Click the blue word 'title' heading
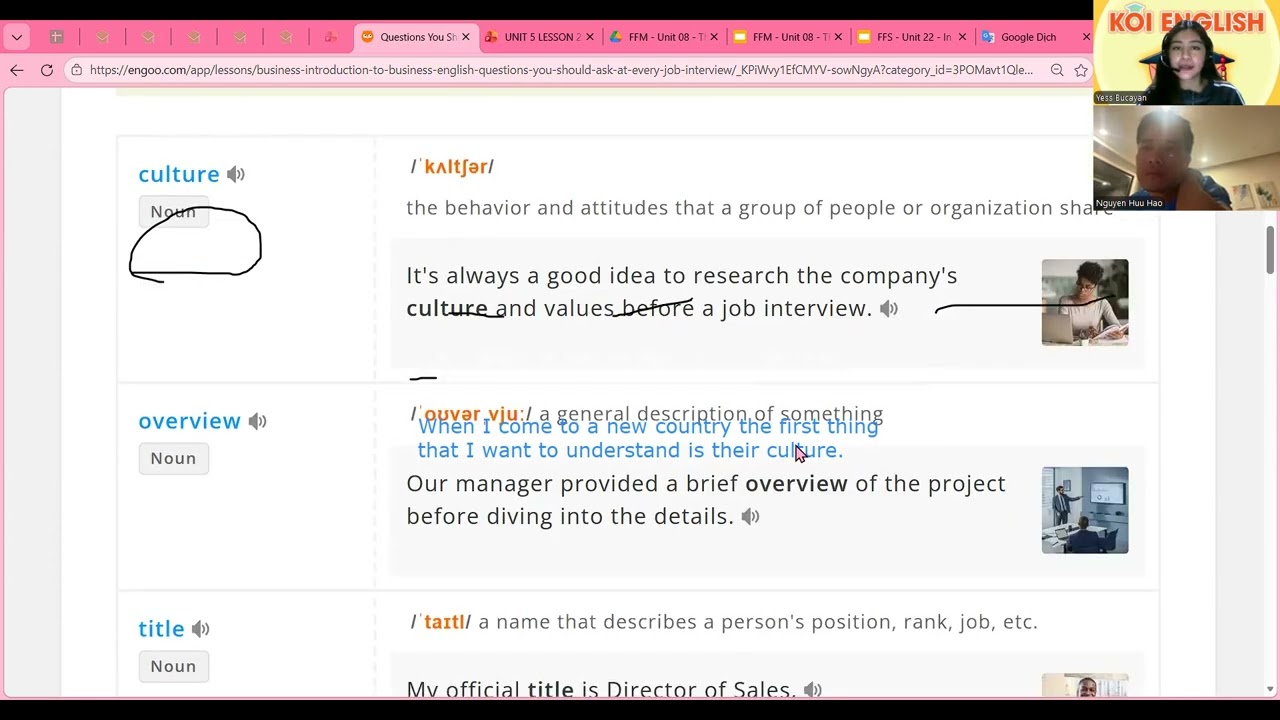The height and width of the screenshot is (720, 1280). (x=161, y=629)
